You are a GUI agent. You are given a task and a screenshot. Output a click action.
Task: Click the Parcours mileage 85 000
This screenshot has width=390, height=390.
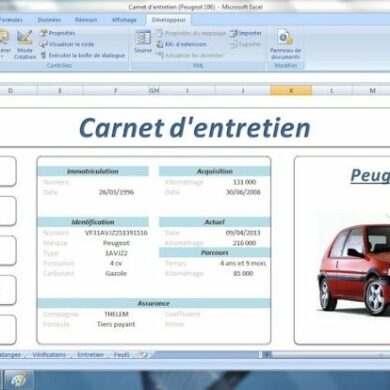243,273
